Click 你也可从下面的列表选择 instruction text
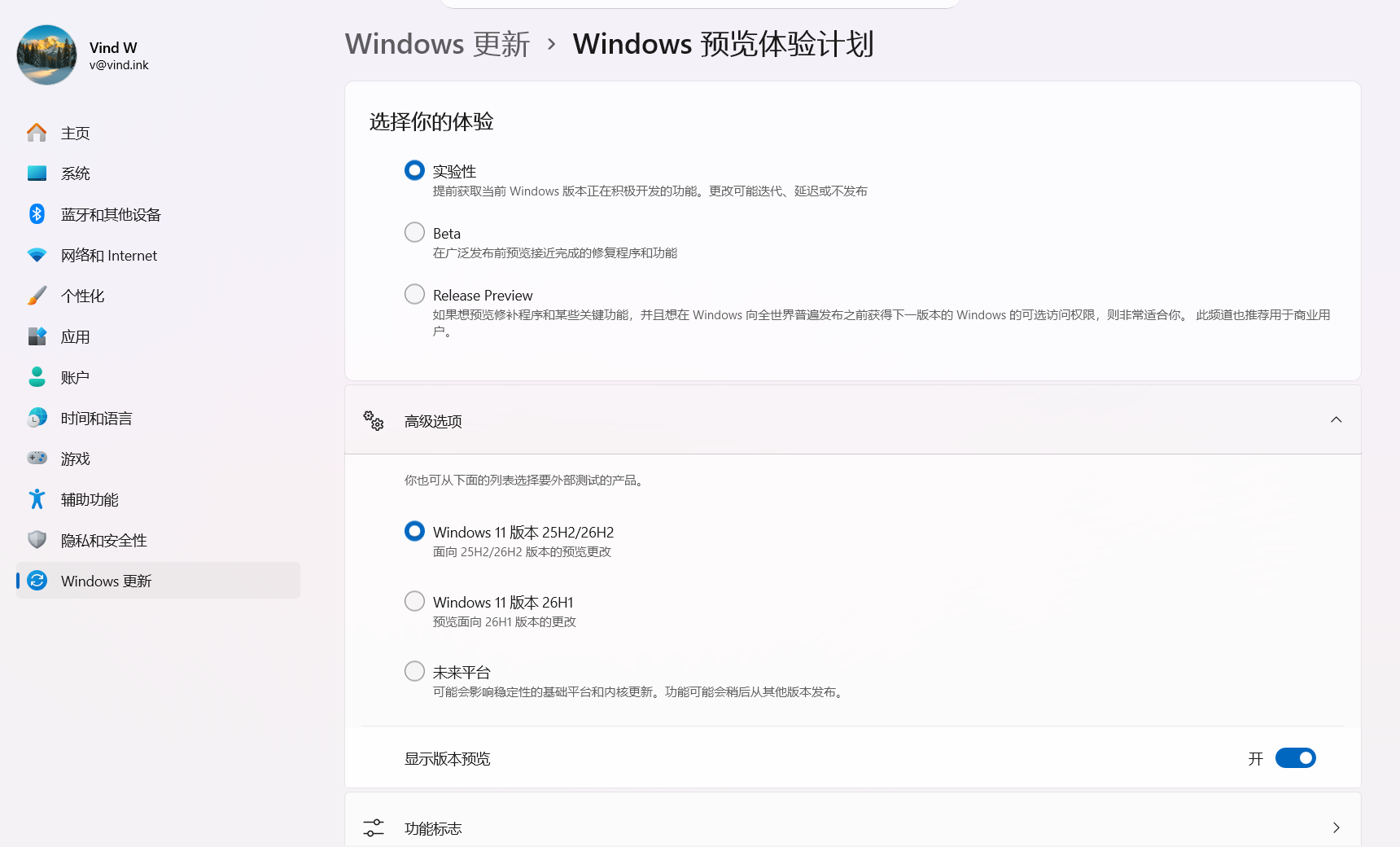Image resolution: width=1400 pixels, height=847 pixels. click(x=526, y=481)
